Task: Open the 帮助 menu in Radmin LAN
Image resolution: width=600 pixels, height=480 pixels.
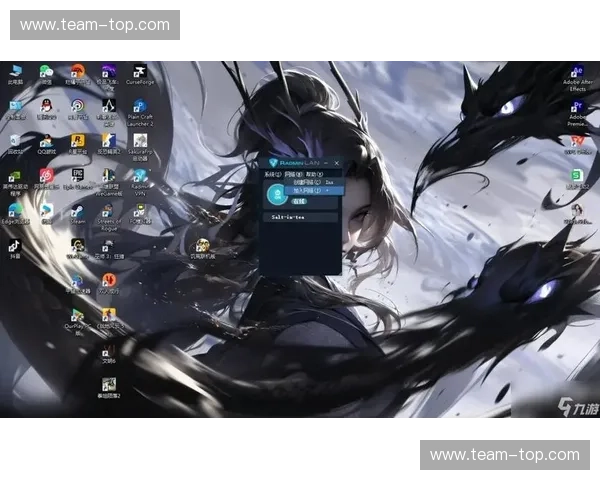Action: (313, 173)
